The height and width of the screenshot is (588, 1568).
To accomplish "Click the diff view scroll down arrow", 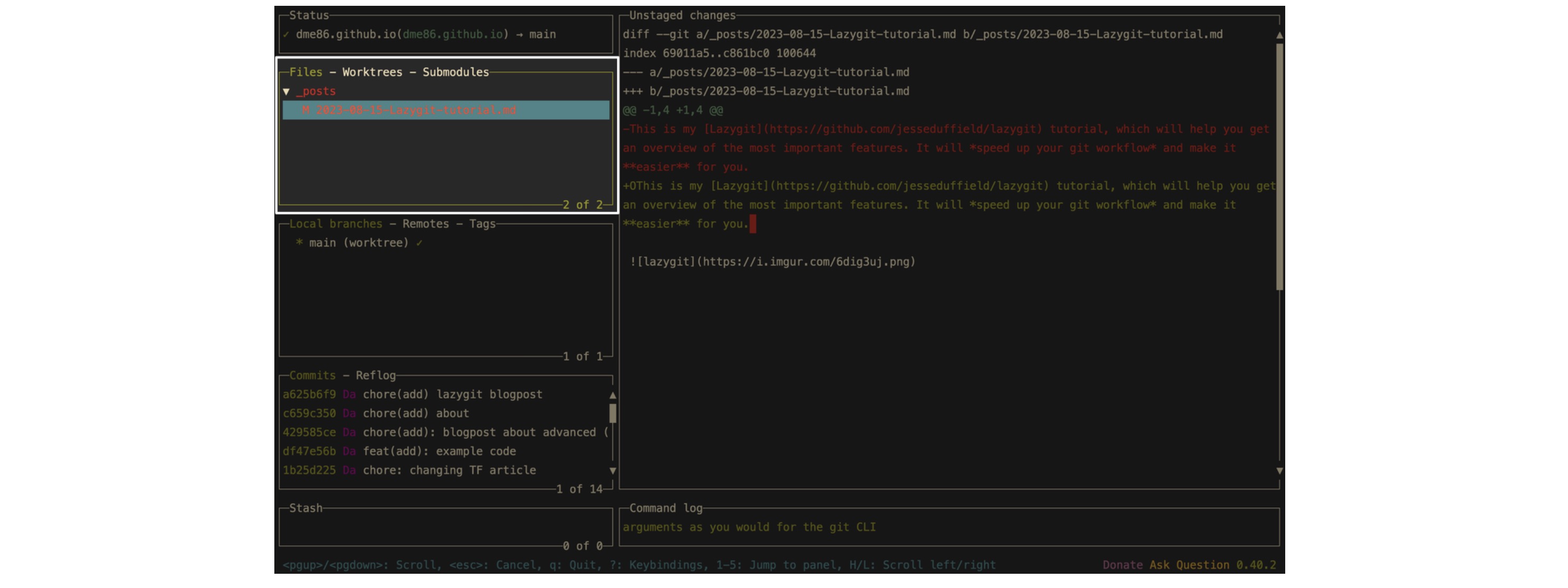I will point(1279,470).
